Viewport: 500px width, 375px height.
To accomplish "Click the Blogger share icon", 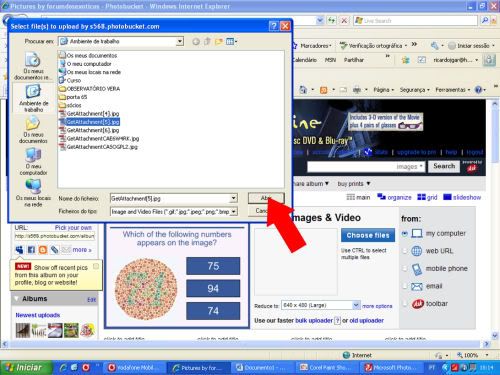I will click(x=43, y=249).
